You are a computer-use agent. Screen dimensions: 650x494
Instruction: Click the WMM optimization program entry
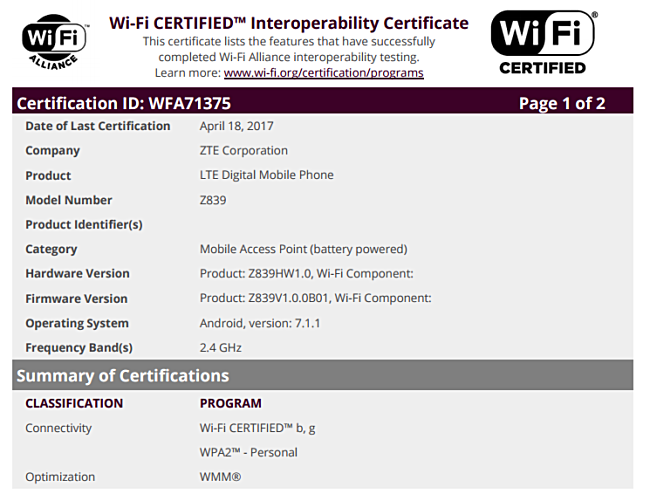(220, 477)
